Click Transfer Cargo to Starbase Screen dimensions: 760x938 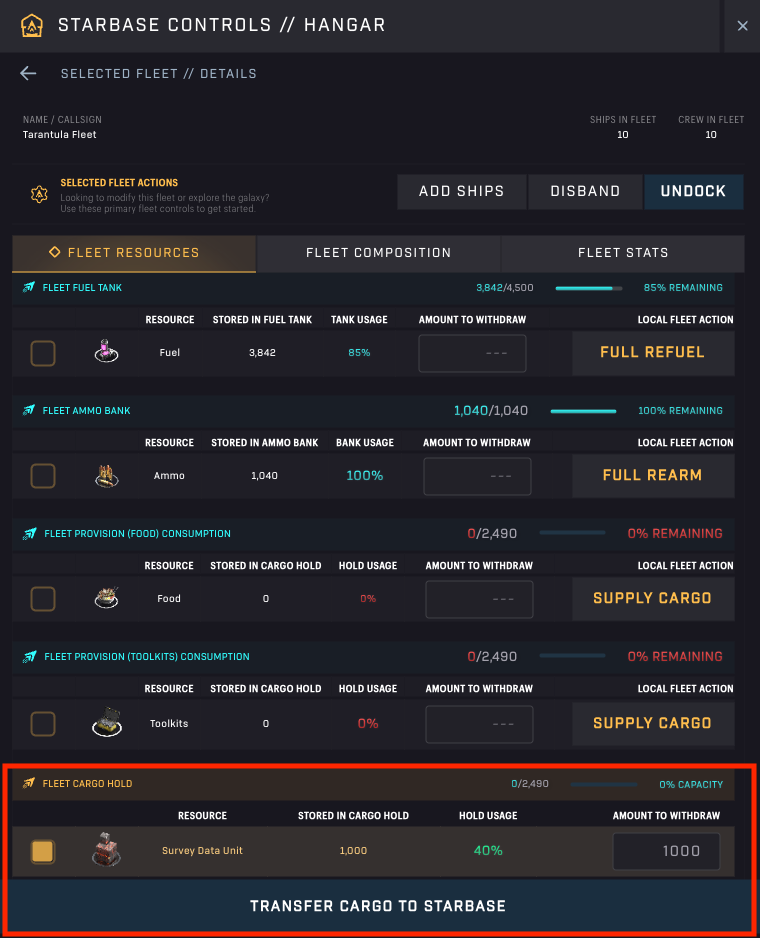378,906
